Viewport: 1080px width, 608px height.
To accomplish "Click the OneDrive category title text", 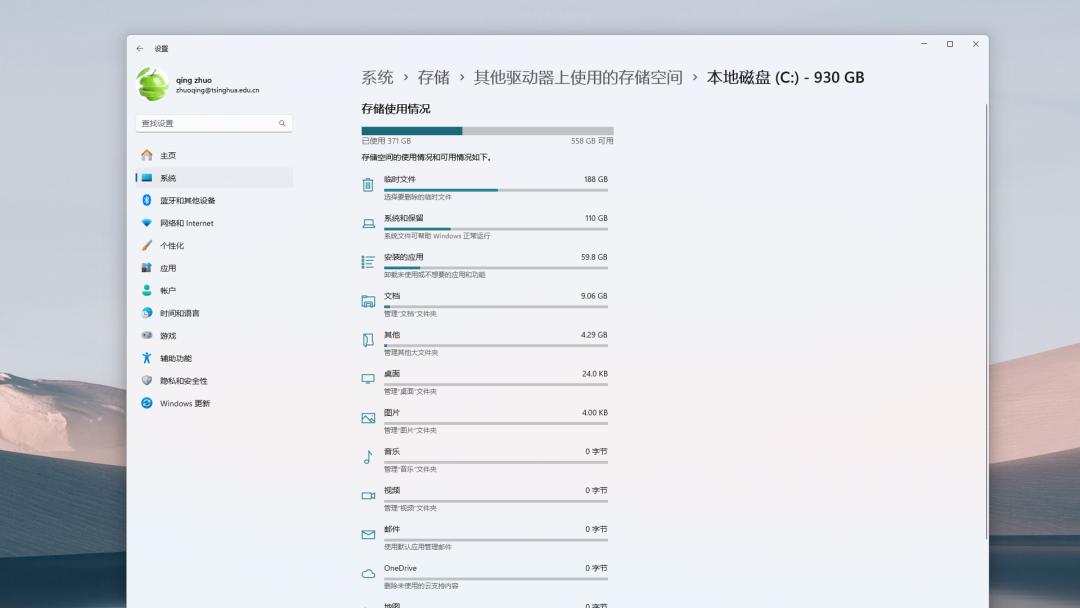I will click(400, 568).
